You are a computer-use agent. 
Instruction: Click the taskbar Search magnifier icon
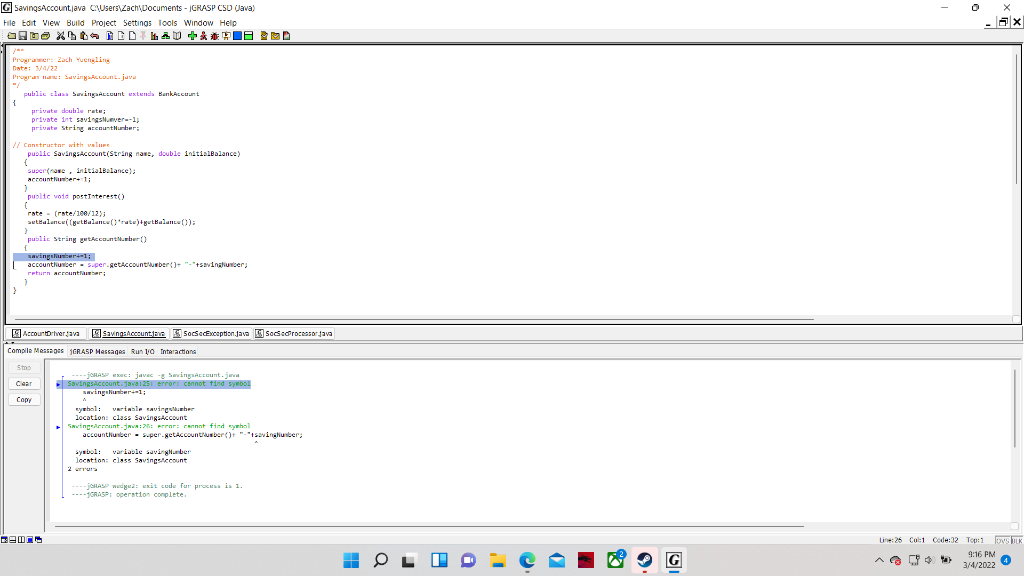[381, 560]
